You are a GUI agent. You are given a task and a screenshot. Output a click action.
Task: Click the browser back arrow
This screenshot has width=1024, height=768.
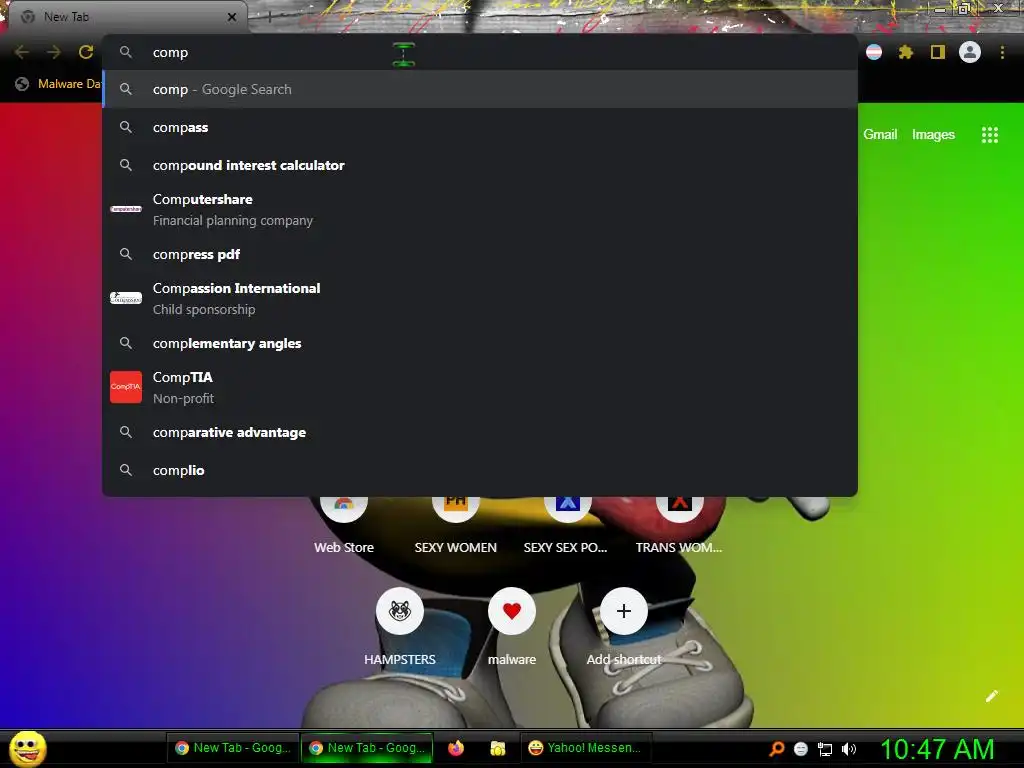click(22, 52)
